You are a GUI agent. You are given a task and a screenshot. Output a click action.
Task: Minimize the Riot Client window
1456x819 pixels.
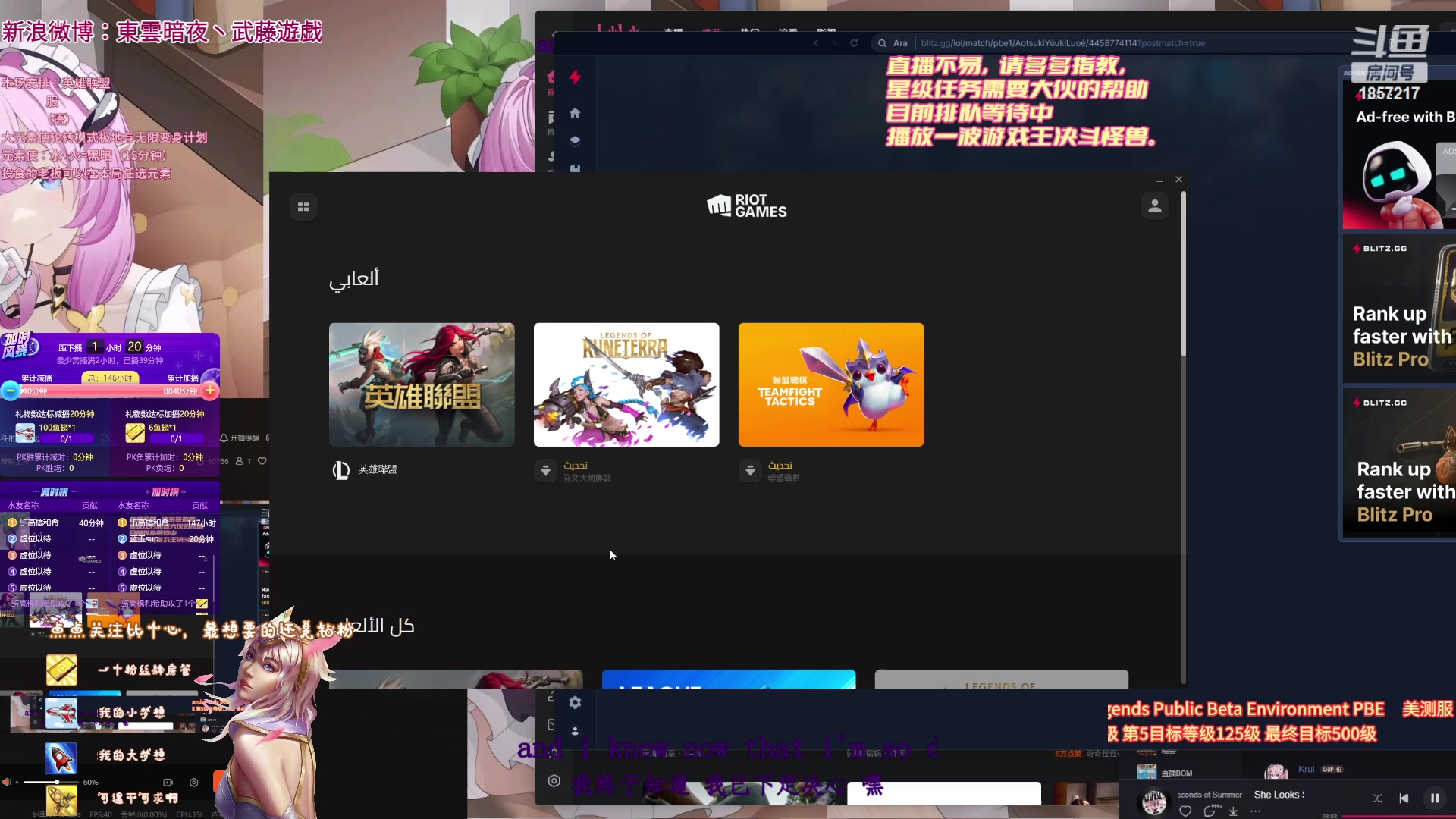1159,180
